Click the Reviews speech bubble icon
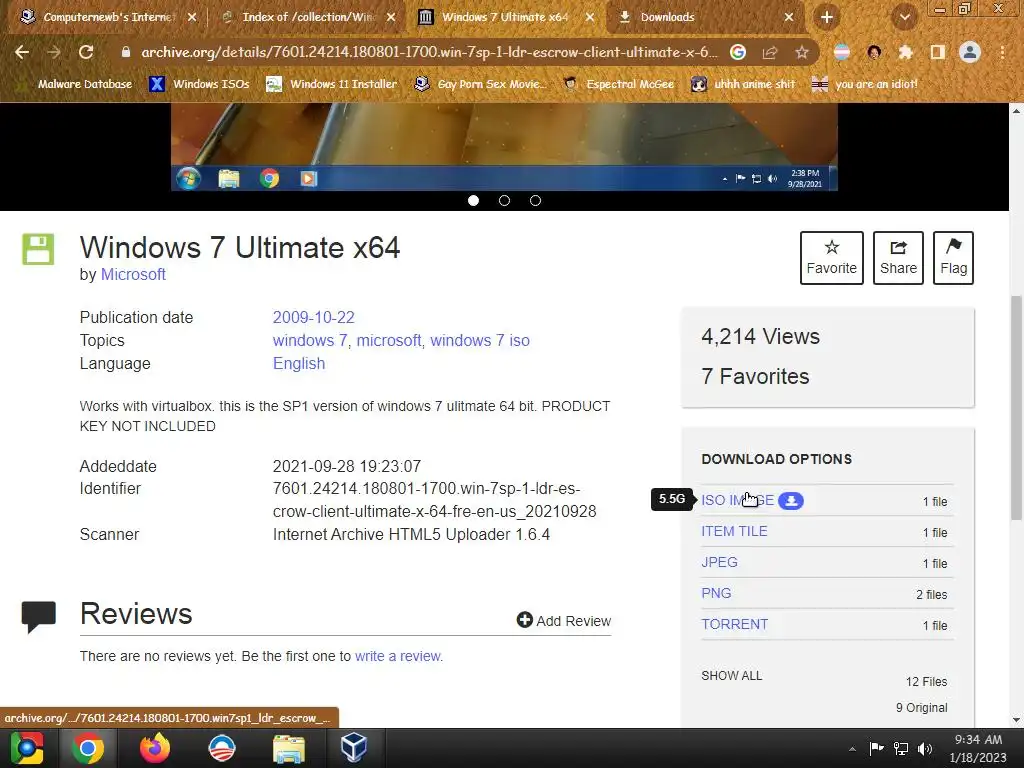 point(39,616)
